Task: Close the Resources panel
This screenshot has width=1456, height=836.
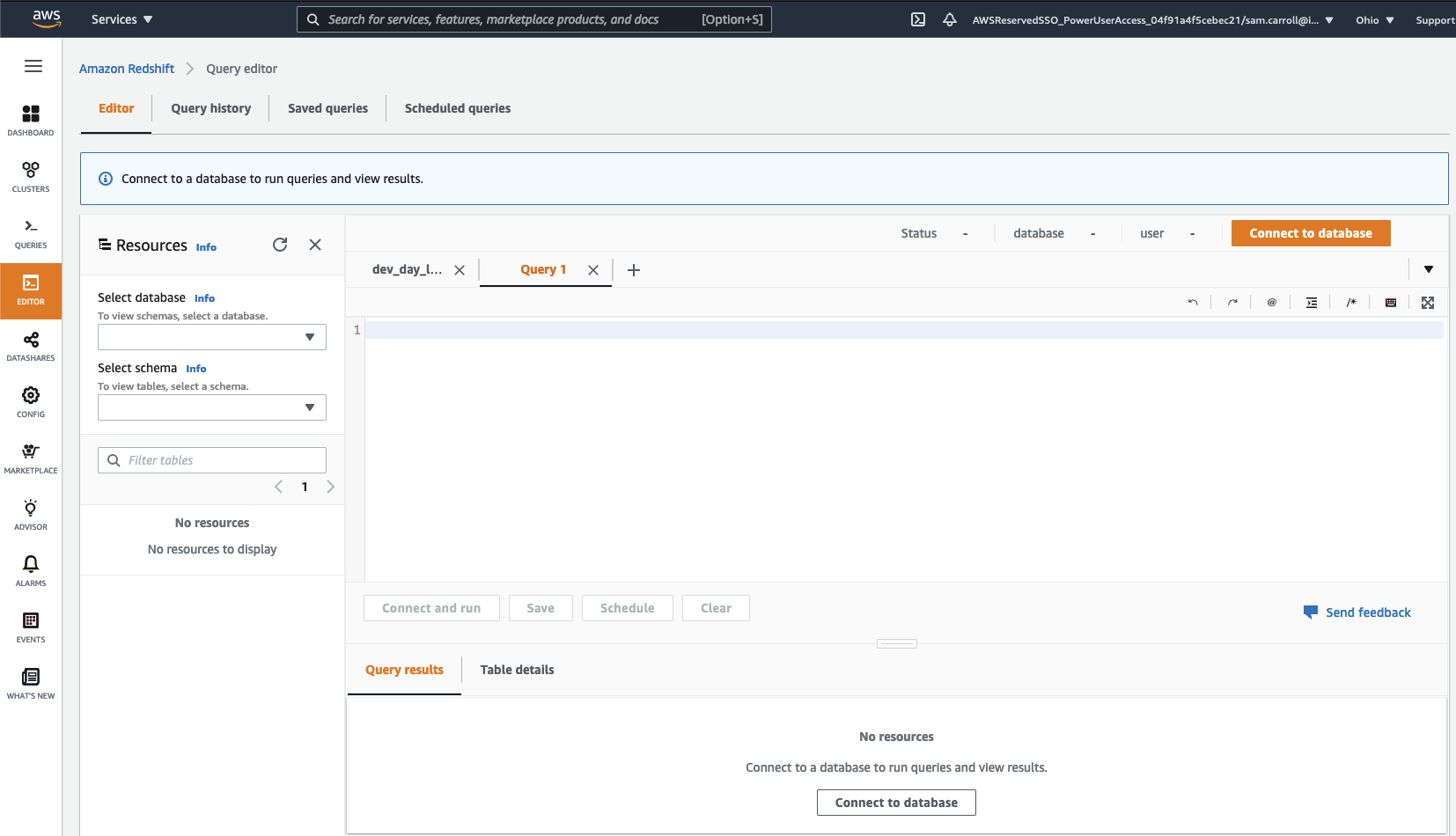Action: (315, 245)
